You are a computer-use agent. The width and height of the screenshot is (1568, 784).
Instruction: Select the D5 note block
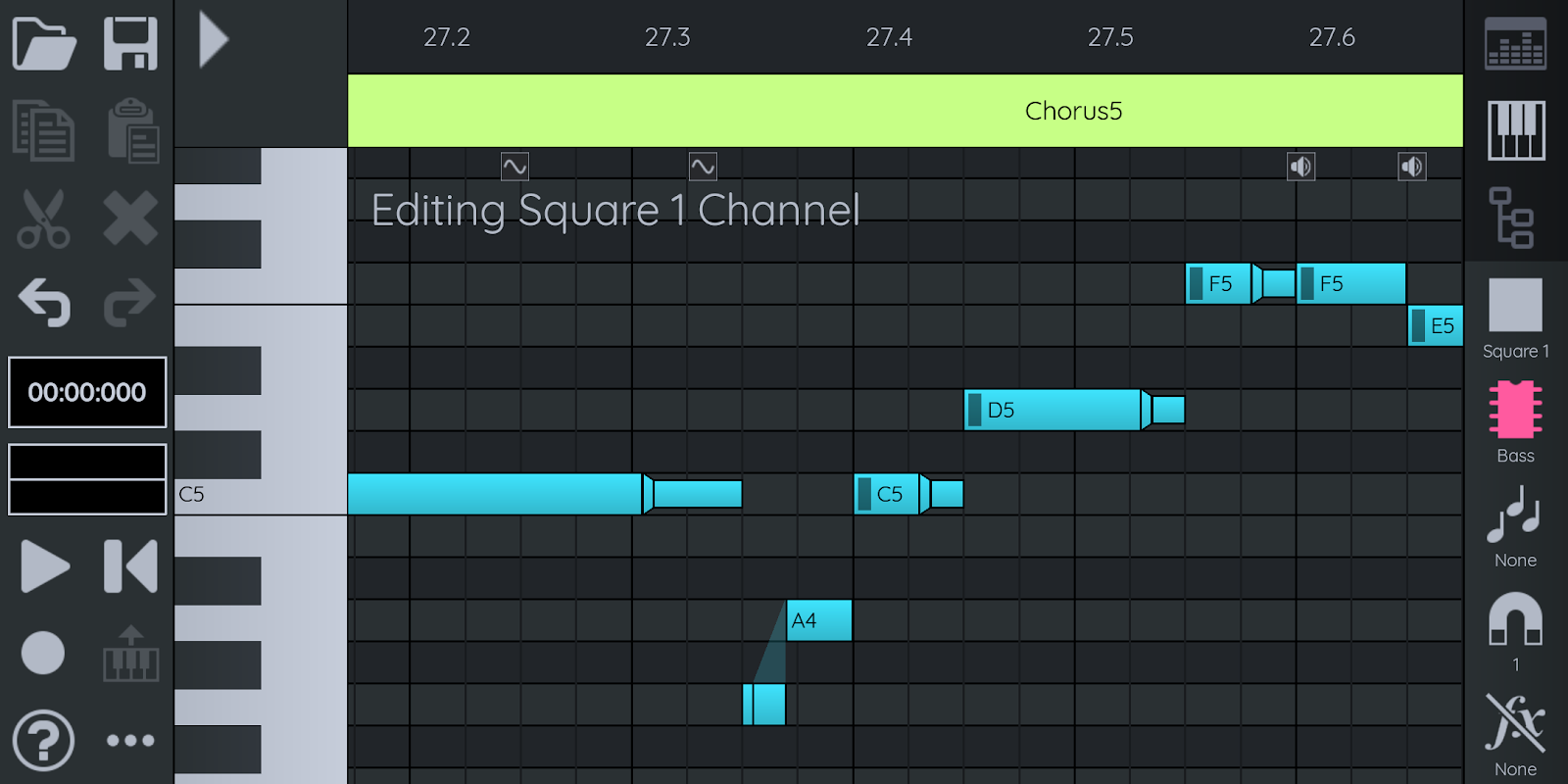pos(1053,410)
